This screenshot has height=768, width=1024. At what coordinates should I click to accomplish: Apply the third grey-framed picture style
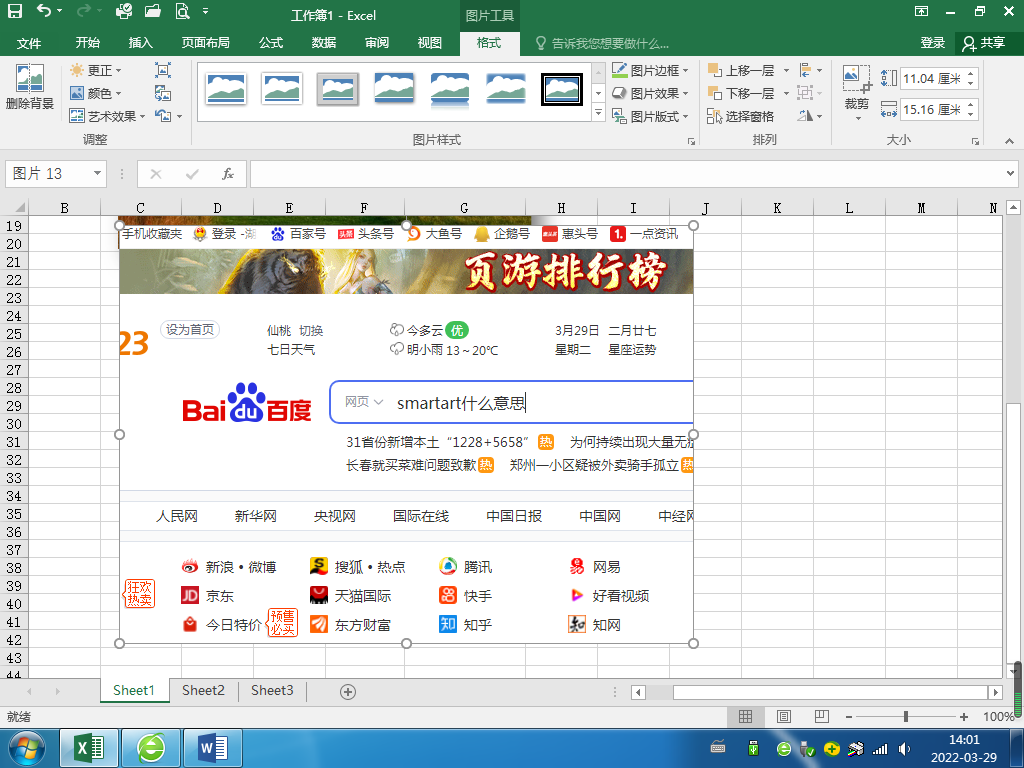click(x=338, y=89)
